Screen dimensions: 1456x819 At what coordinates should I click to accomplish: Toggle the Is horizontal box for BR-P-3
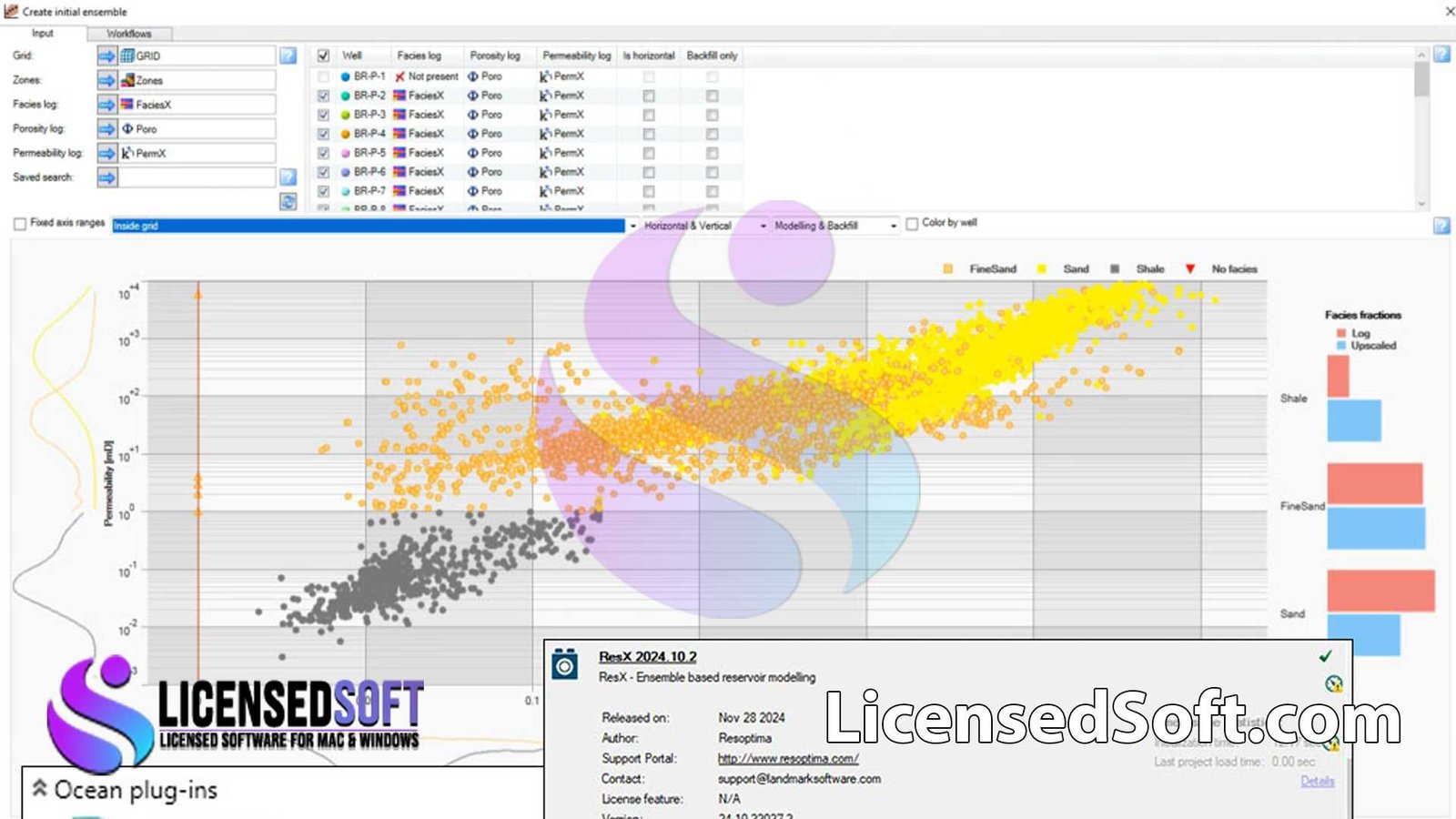pyautogui.click(x=649, y=114)
